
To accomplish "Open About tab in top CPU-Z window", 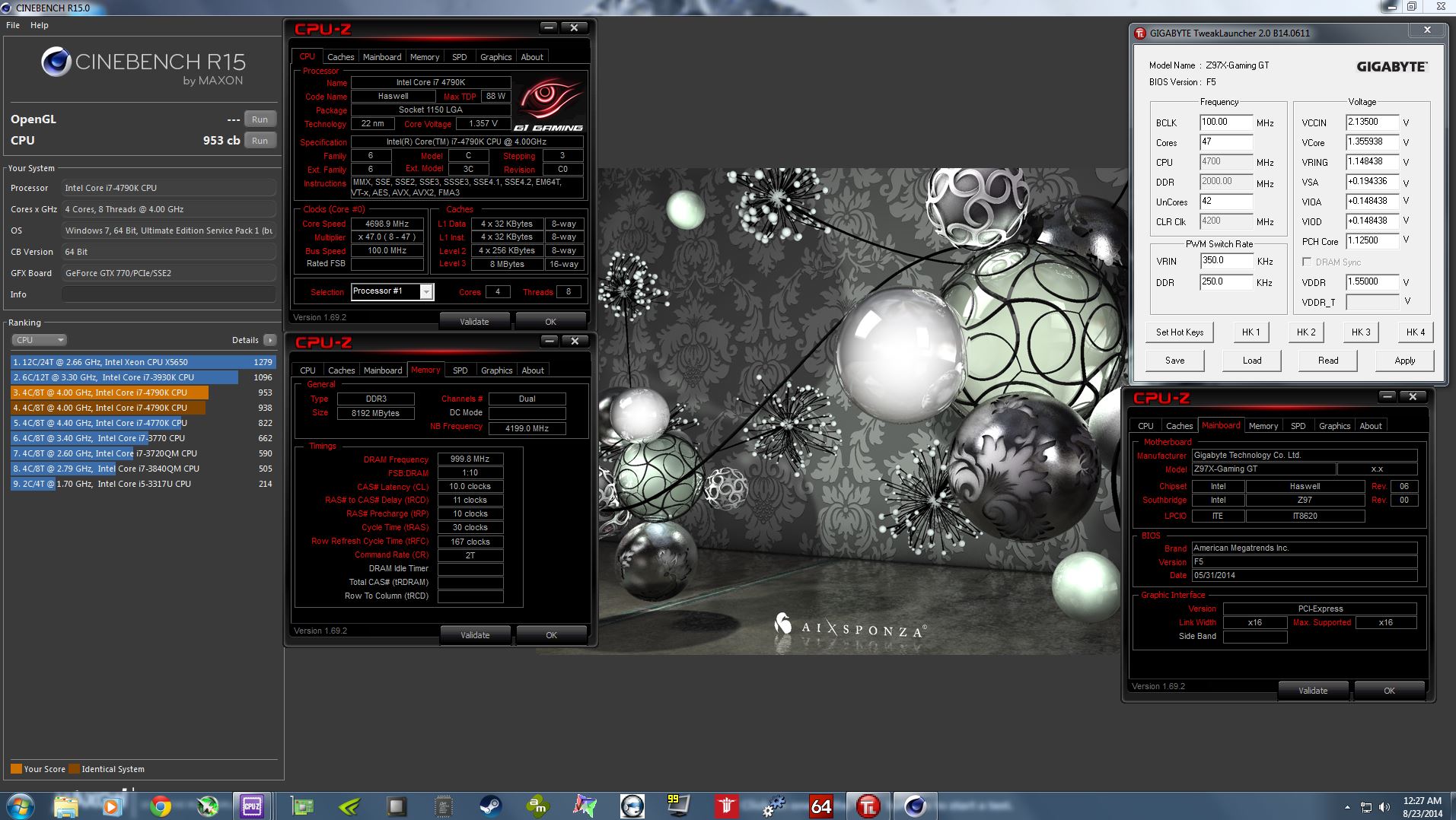I will pyautogui.click(x=532, y=57).
